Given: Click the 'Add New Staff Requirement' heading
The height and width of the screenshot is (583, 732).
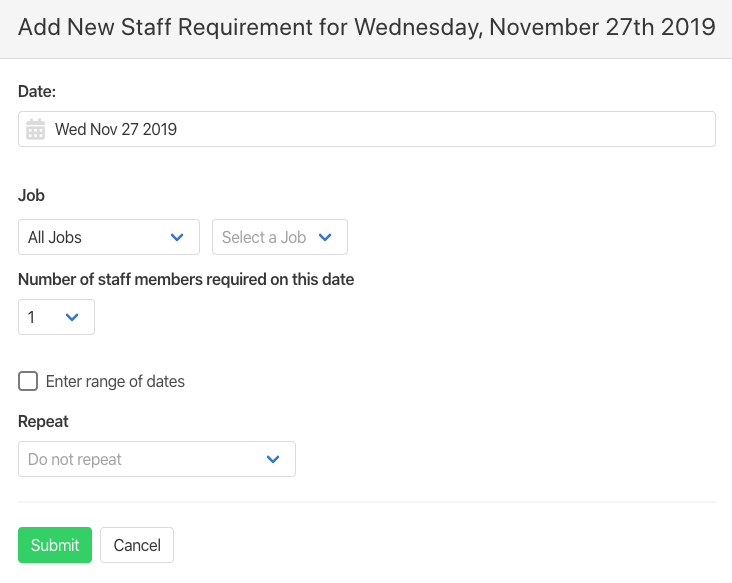Looking at the screenshot, I should [366, 27].
